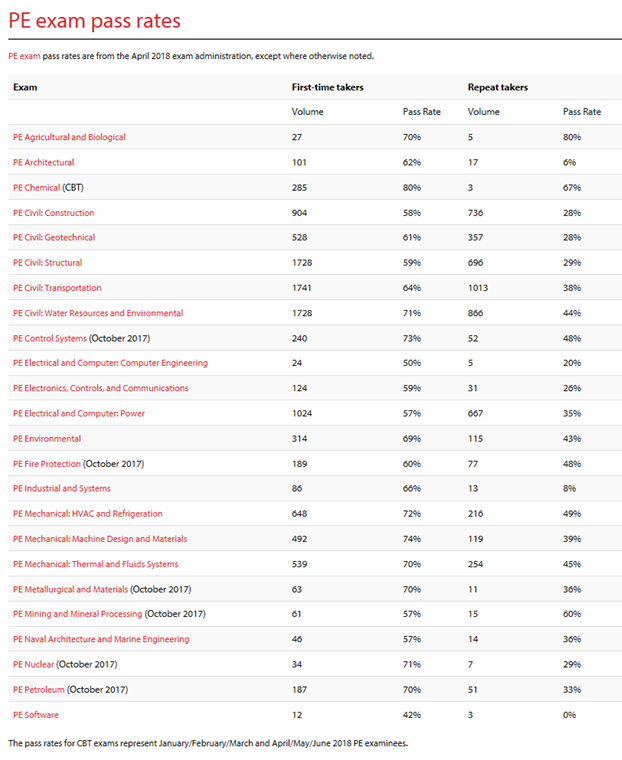The image size is (622, 760).
Task: Select PE Electronics, Controls, and Communications link
Action: 100,388
